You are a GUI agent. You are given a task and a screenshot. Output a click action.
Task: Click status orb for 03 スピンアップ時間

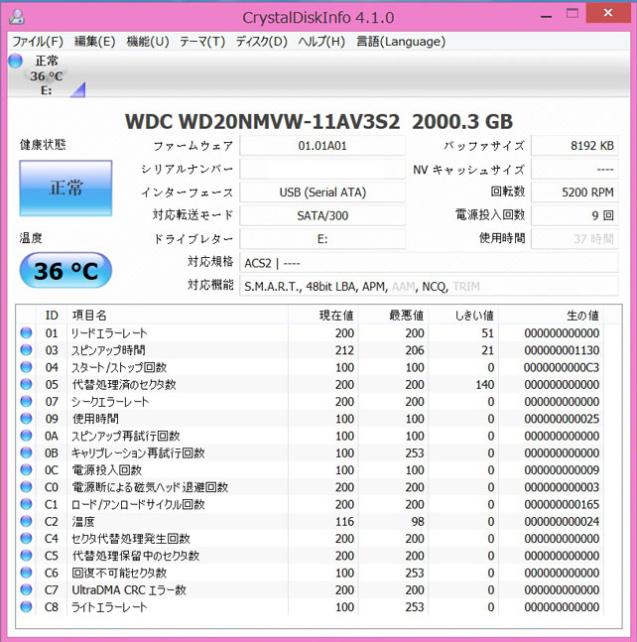coord(26,350)
